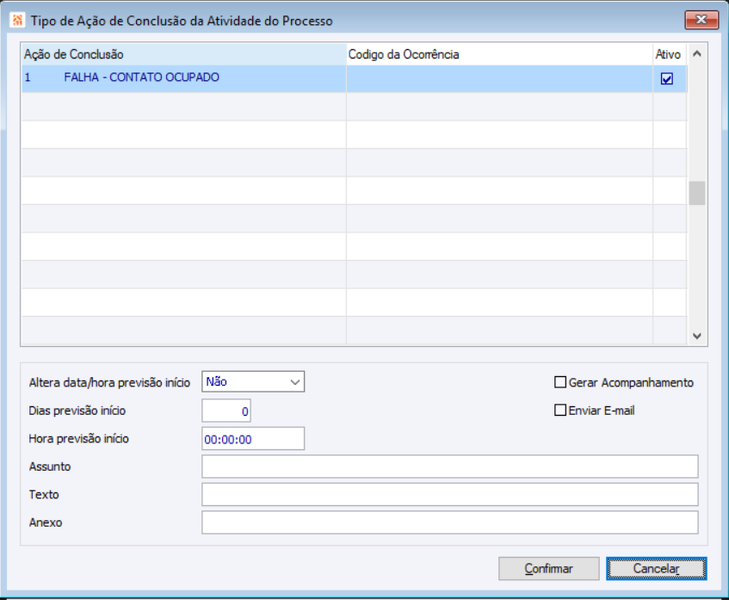
Task: Focus the Assunto text field
Action: tap(450, 467)
